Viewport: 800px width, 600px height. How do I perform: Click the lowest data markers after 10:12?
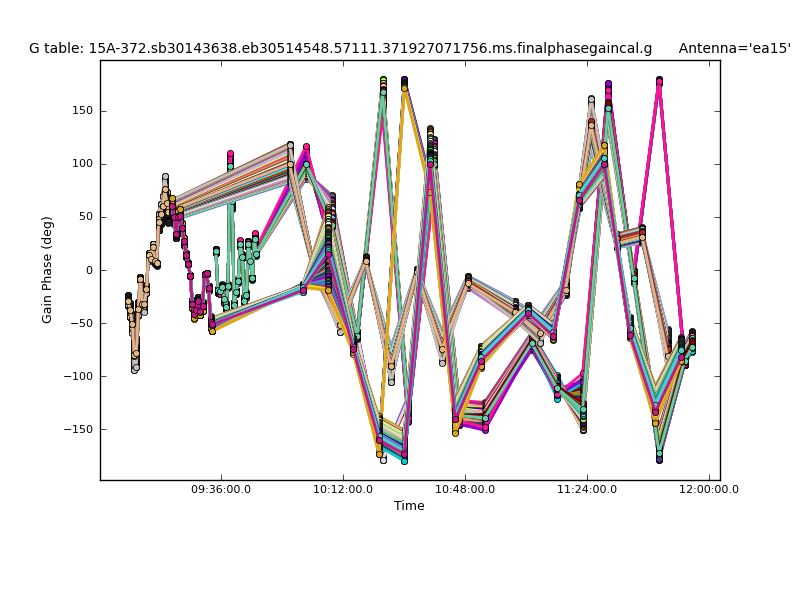(x=404, y=460)
